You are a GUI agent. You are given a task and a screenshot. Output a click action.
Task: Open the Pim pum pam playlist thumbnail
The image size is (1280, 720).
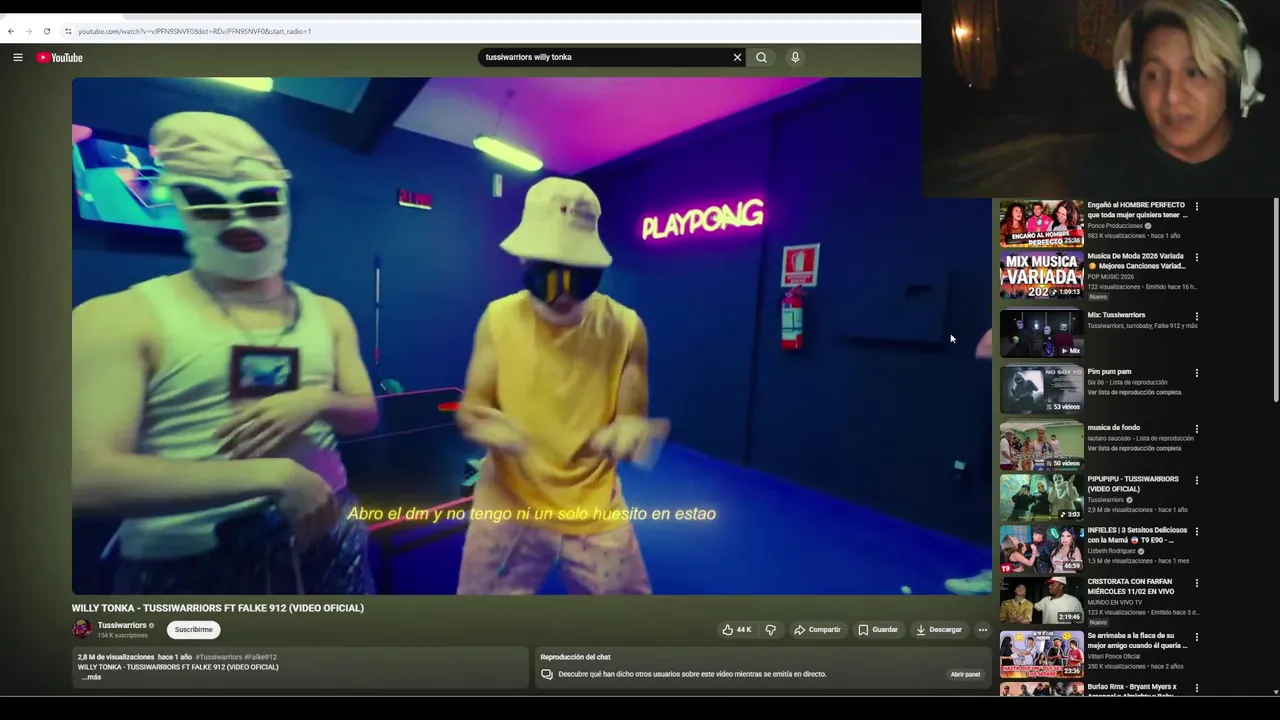coord(1041,390)
